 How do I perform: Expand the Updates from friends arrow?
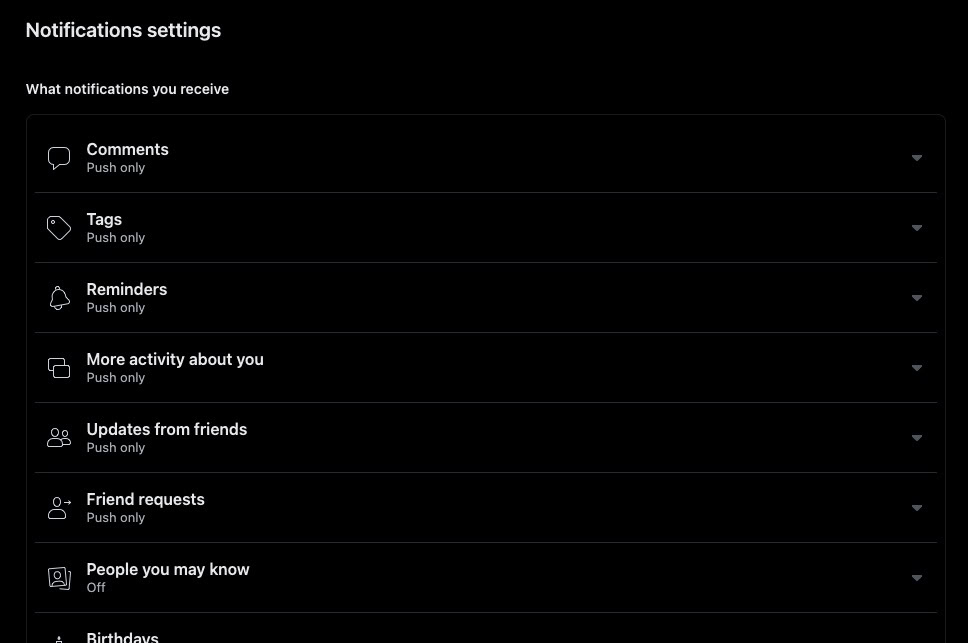tap(916, 438)
